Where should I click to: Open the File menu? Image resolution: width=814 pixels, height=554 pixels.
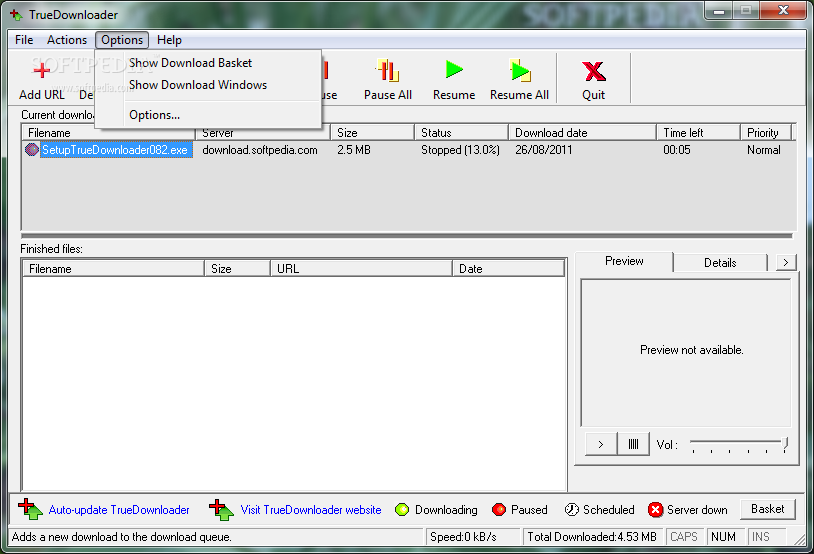pyautogui.click(x=24, y=40)
